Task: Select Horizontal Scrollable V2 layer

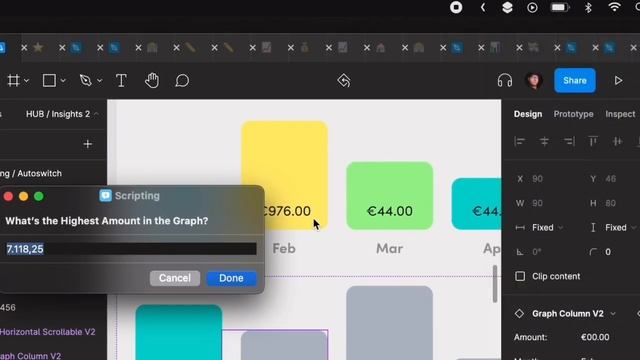Action: (47, 332)
